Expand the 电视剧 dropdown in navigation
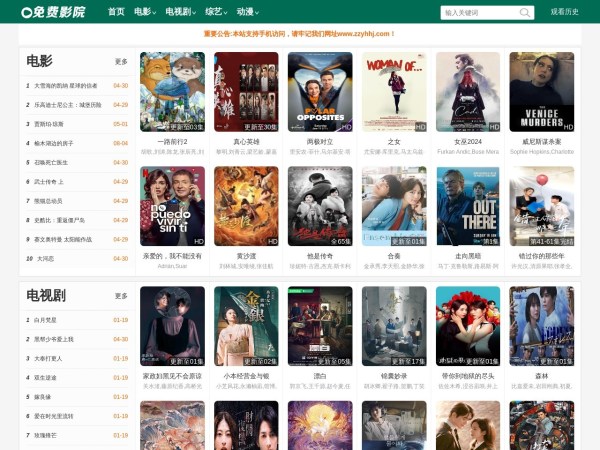Viewport: 600px width, 450px height. click(179, 12)
